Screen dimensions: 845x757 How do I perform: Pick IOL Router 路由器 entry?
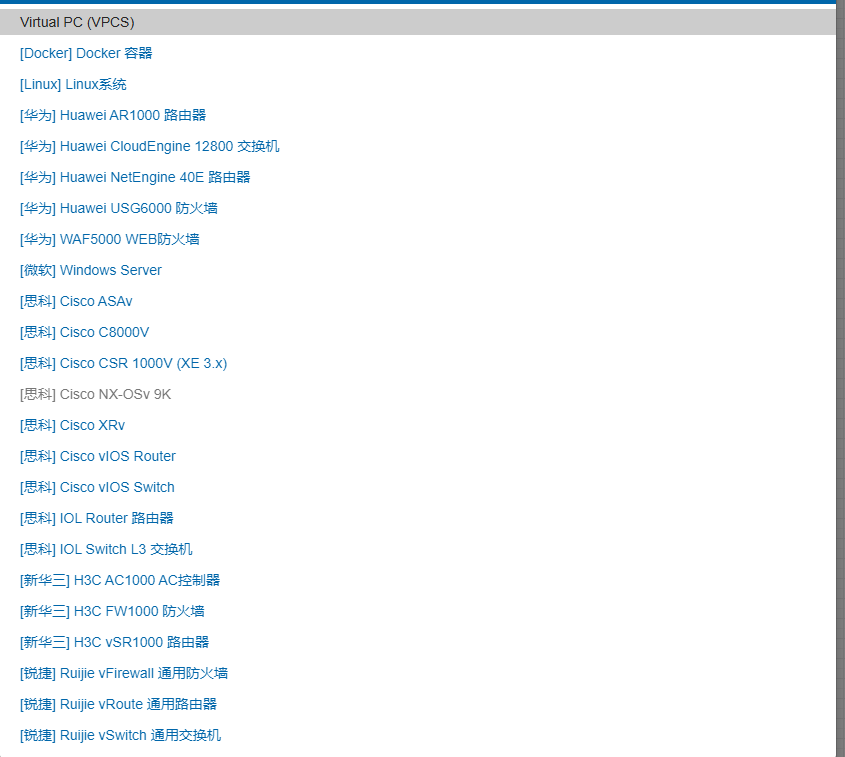97,518
